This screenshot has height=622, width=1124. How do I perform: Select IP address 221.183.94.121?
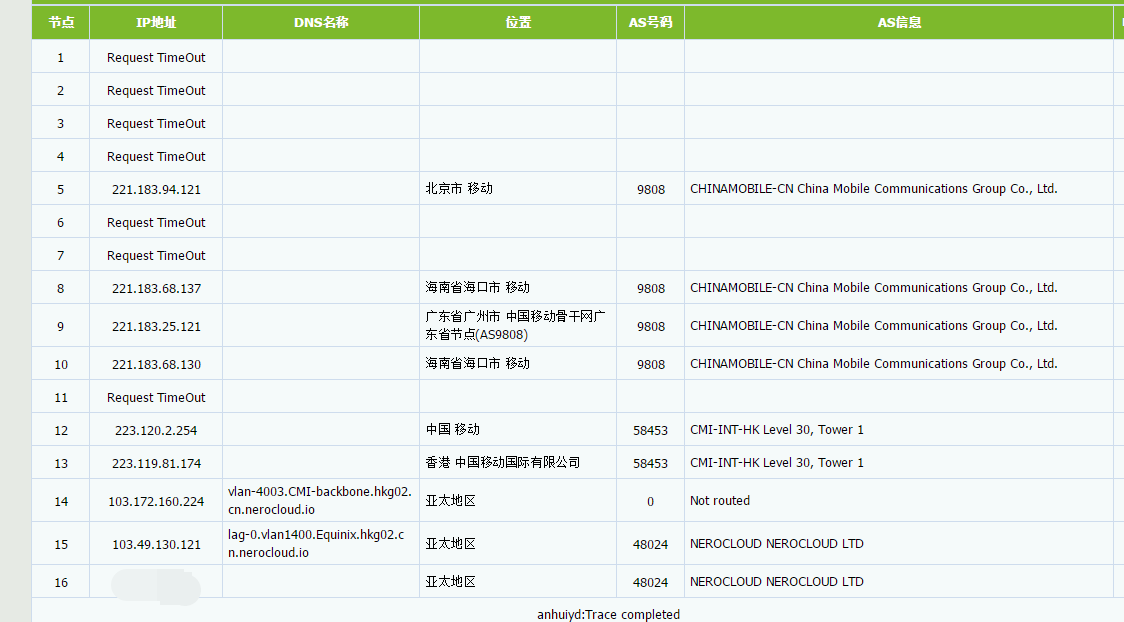[x=156, y=189]
